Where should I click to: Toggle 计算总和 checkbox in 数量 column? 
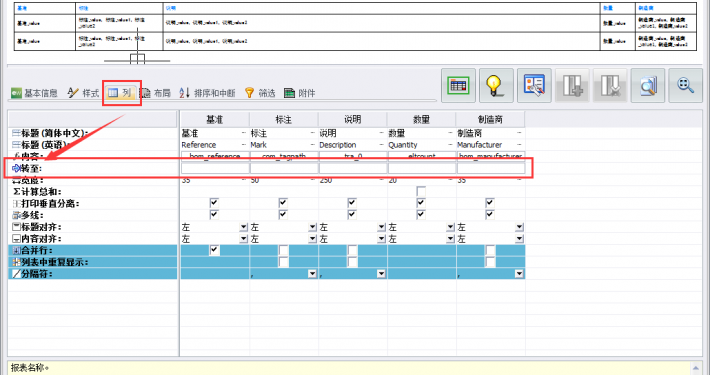[421, 192]
